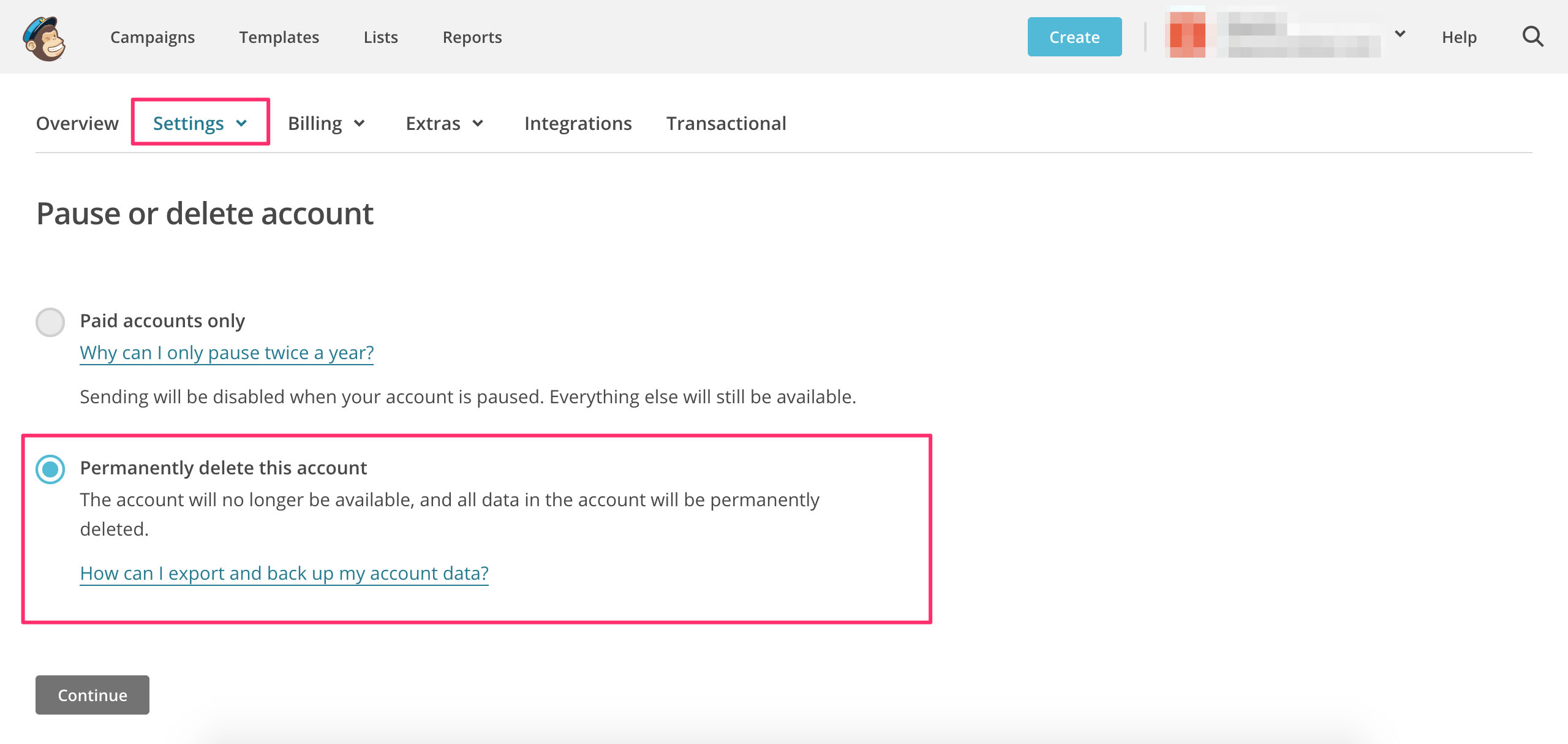The image size is (1568, 744).
Task: Expand the Extras dropdown
Action: 445,123
